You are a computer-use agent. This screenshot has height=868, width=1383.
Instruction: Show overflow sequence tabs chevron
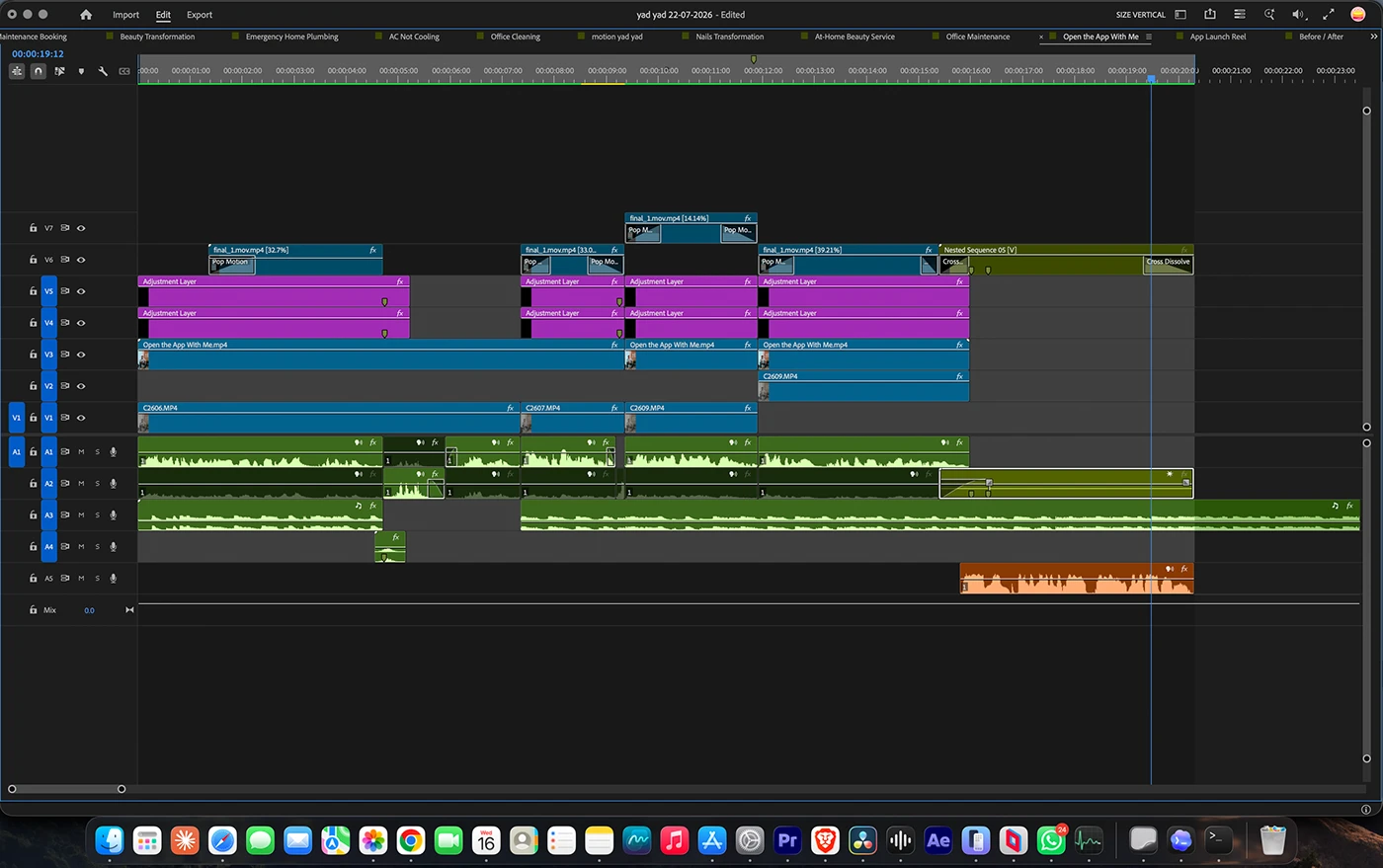pos(1373,37)
